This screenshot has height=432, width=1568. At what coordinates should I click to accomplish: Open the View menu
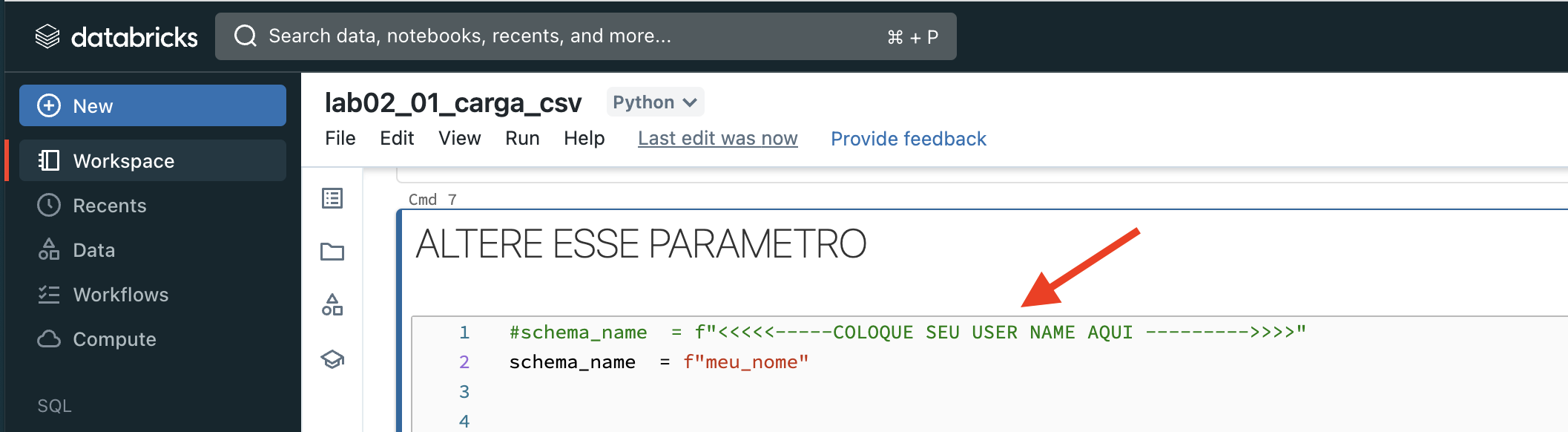coord(460,139)
